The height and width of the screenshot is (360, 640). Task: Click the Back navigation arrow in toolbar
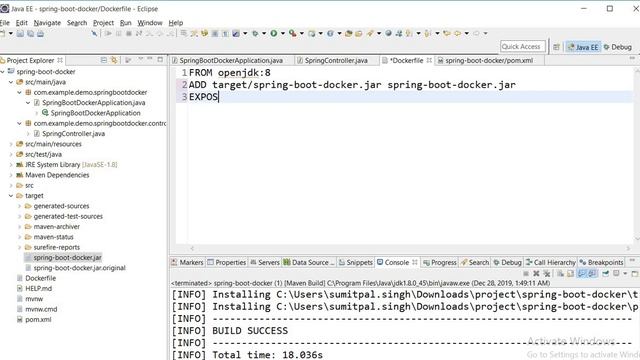tap(458, 33)
